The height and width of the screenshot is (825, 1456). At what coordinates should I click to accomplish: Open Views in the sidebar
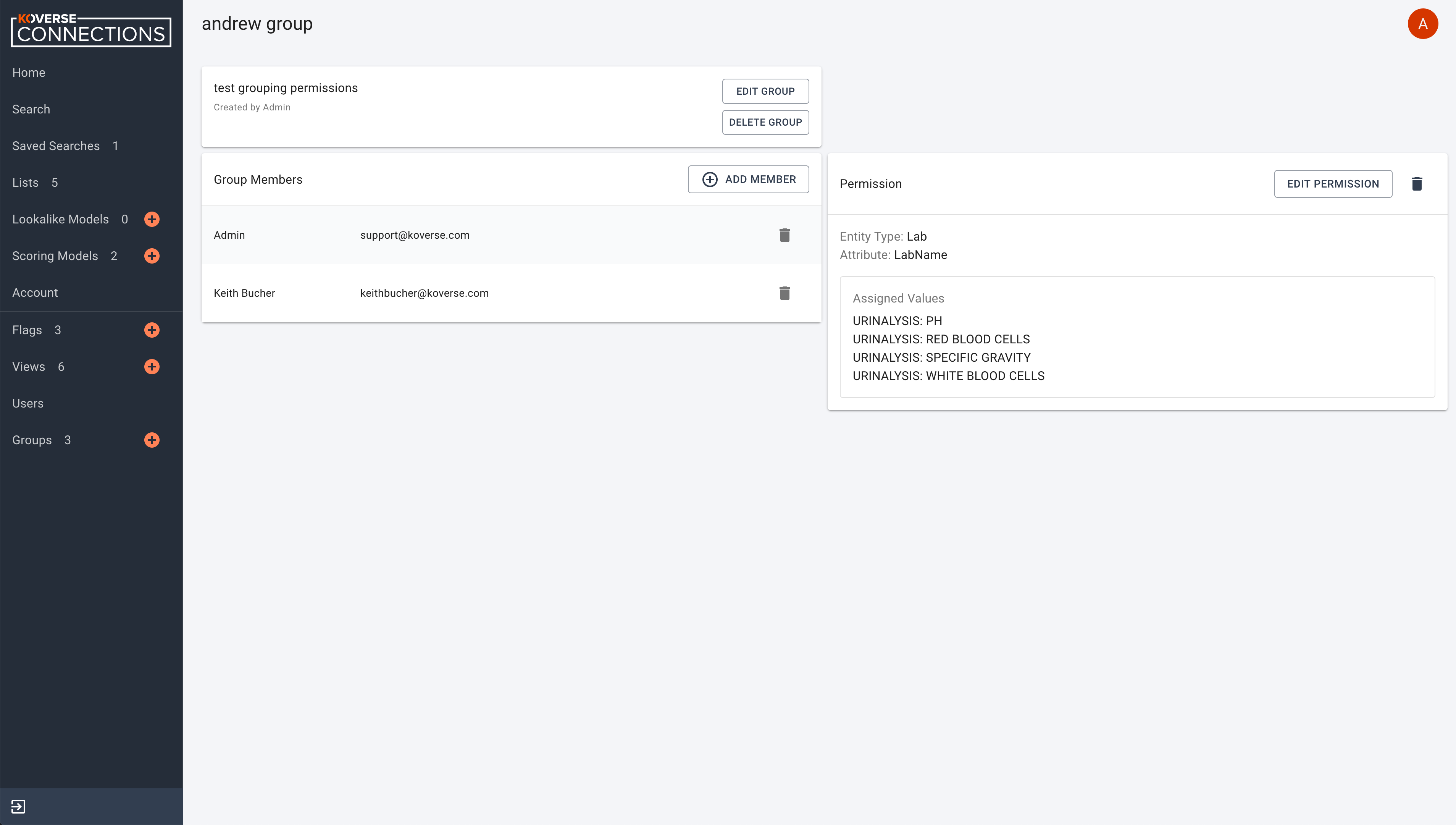tap(29, 367)
